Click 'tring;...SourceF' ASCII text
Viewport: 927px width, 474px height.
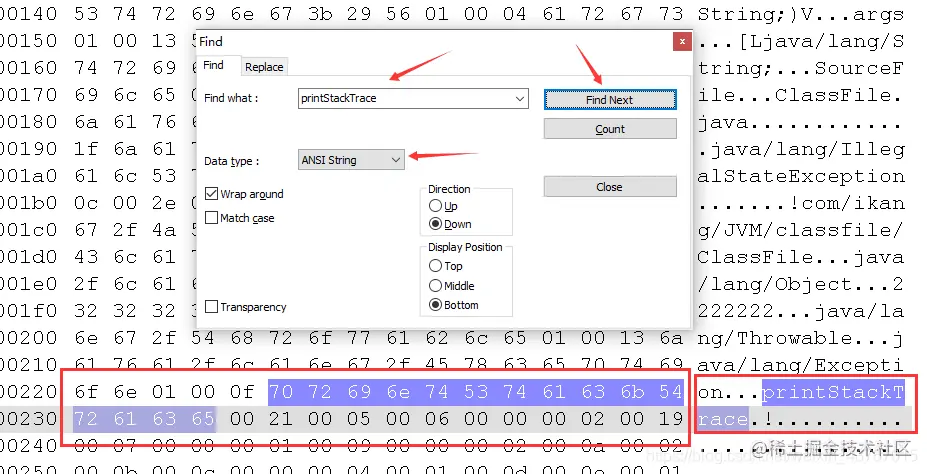click(x=801, y=69)
